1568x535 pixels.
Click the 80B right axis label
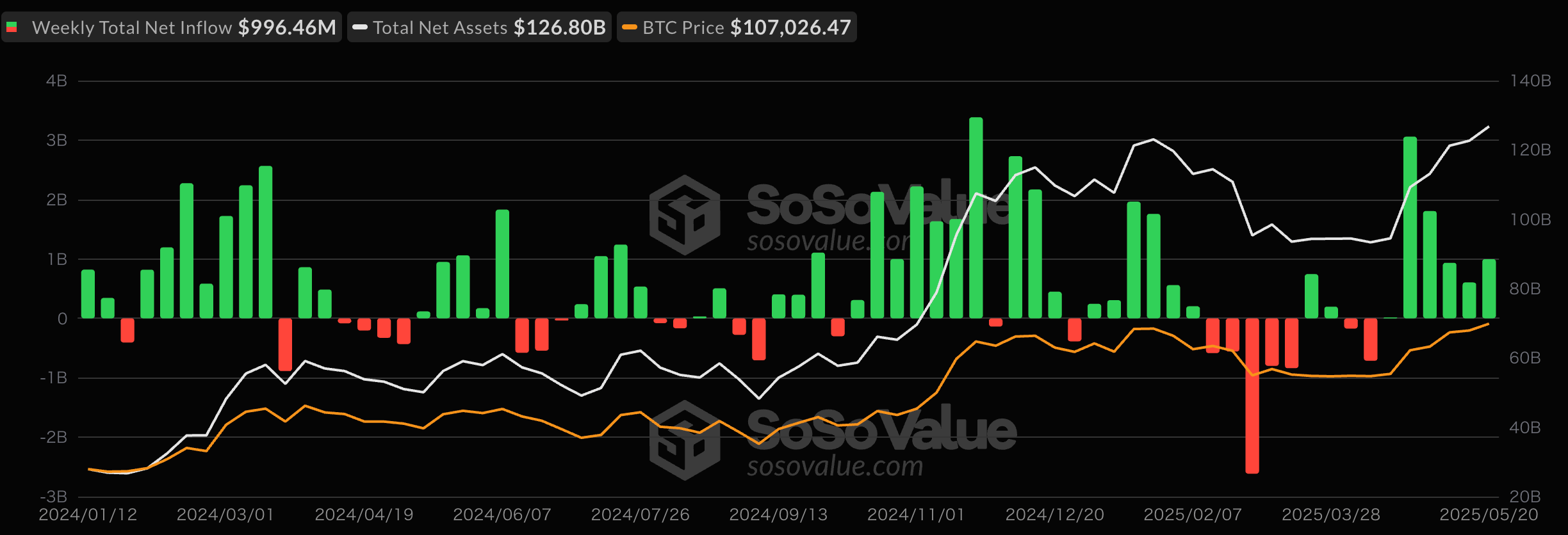pyautogui.click(x=1525, y=289)
